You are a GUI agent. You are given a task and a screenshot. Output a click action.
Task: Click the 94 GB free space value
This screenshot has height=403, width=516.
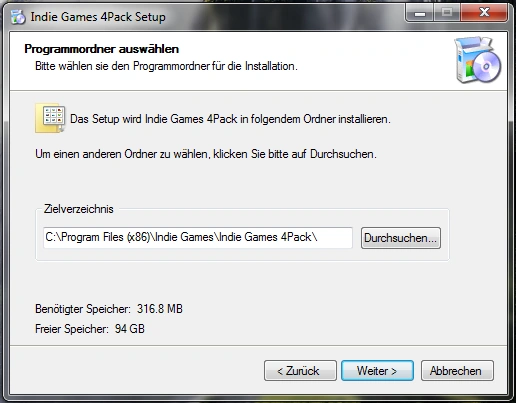point(130,329)
